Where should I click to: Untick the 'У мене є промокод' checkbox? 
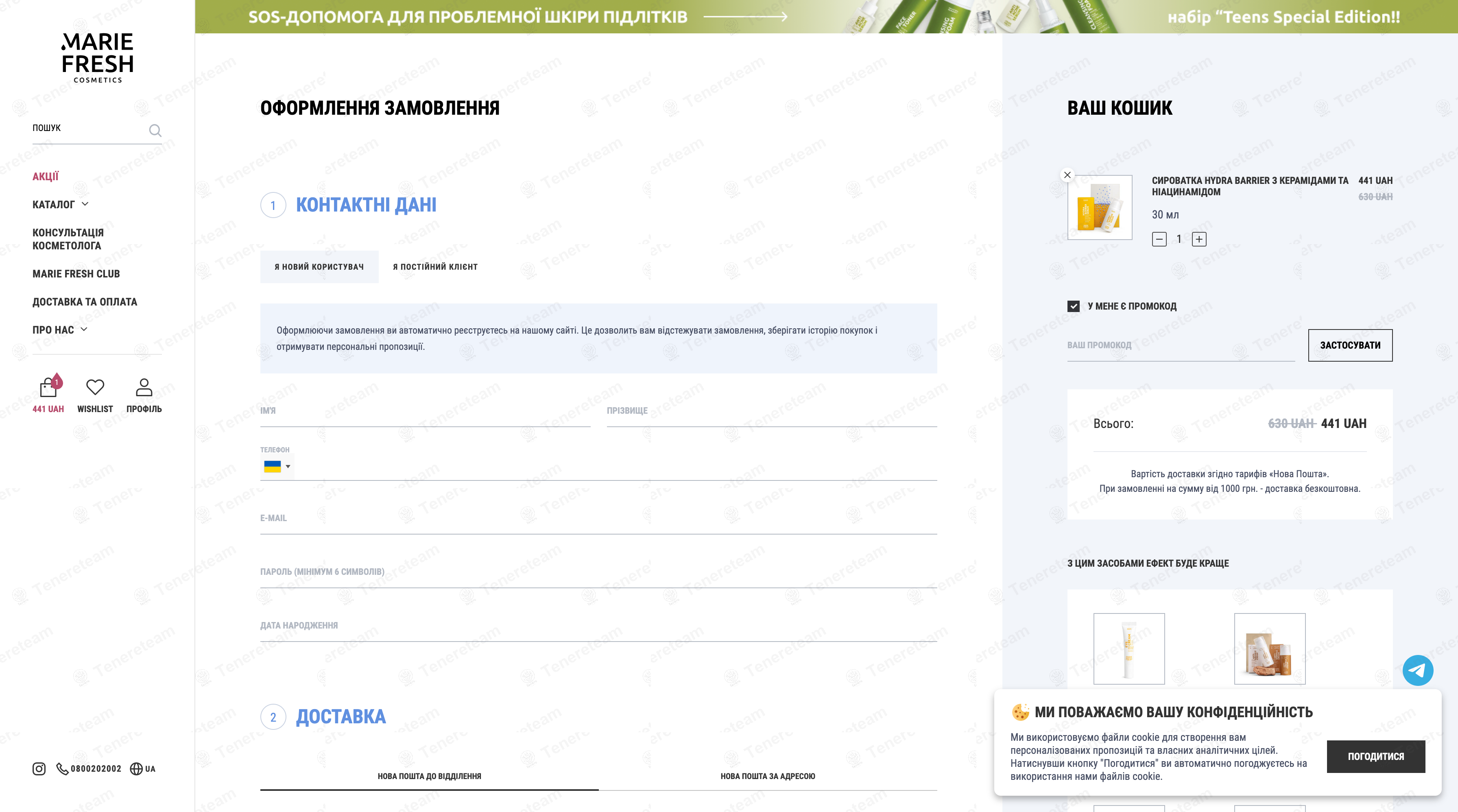[x=1074, y=306]
